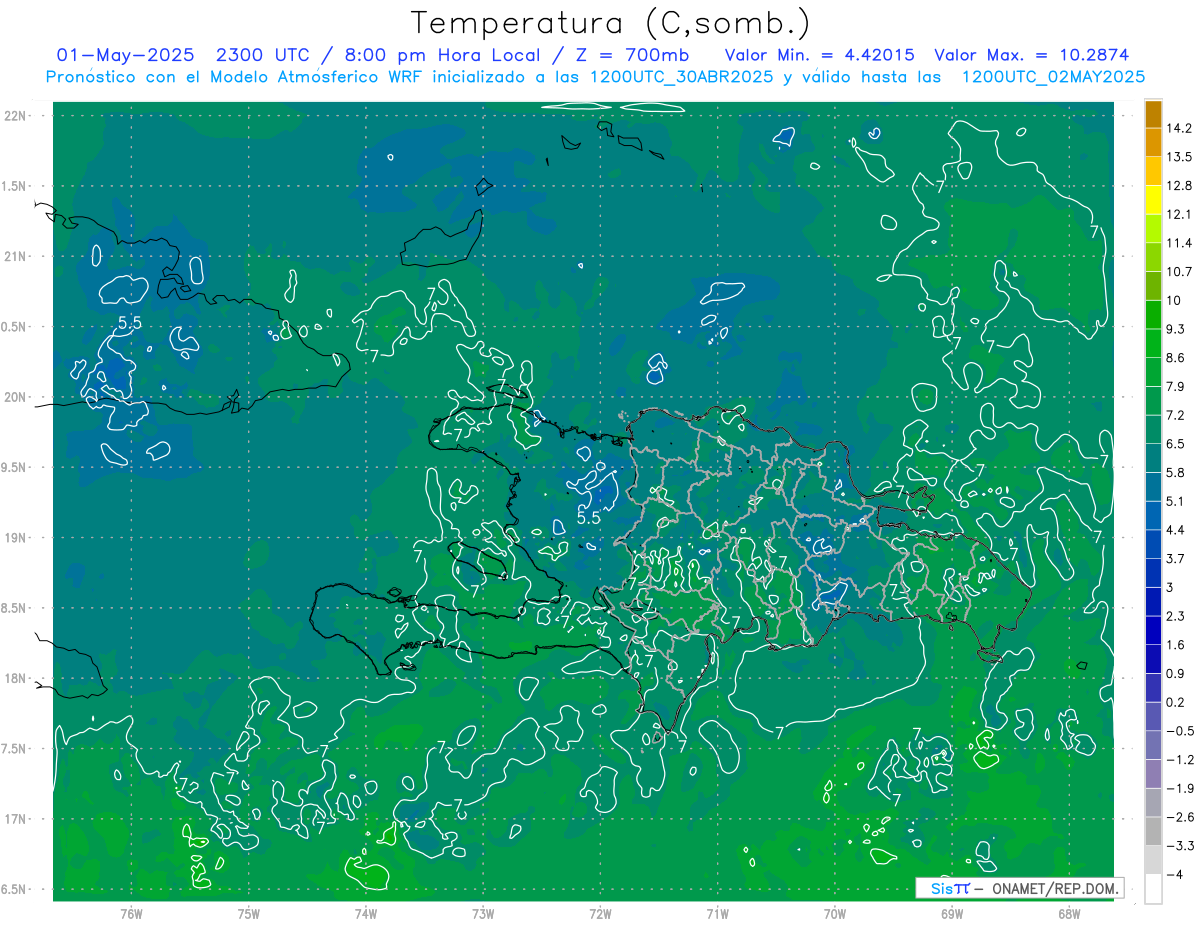Click the "-3.3" colorbar value
Screen dimensions: 1200x927
pyautogui.click(x=1179, y=846)
